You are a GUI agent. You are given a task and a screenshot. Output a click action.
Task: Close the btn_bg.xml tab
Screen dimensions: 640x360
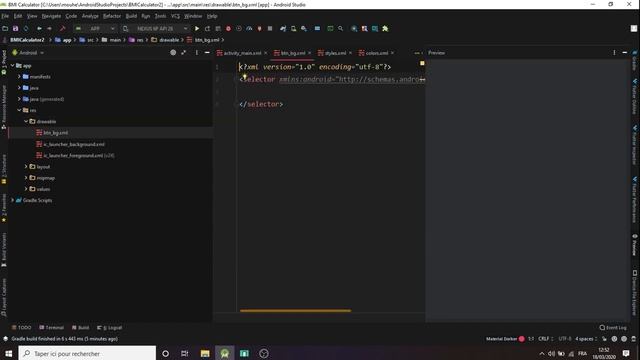click(x=309, y=53)
